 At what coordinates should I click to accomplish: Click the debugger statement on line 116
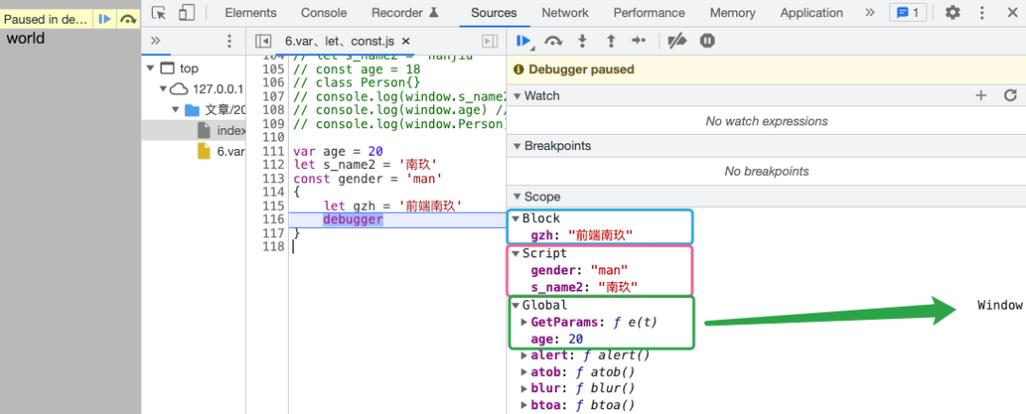[353, 219]
